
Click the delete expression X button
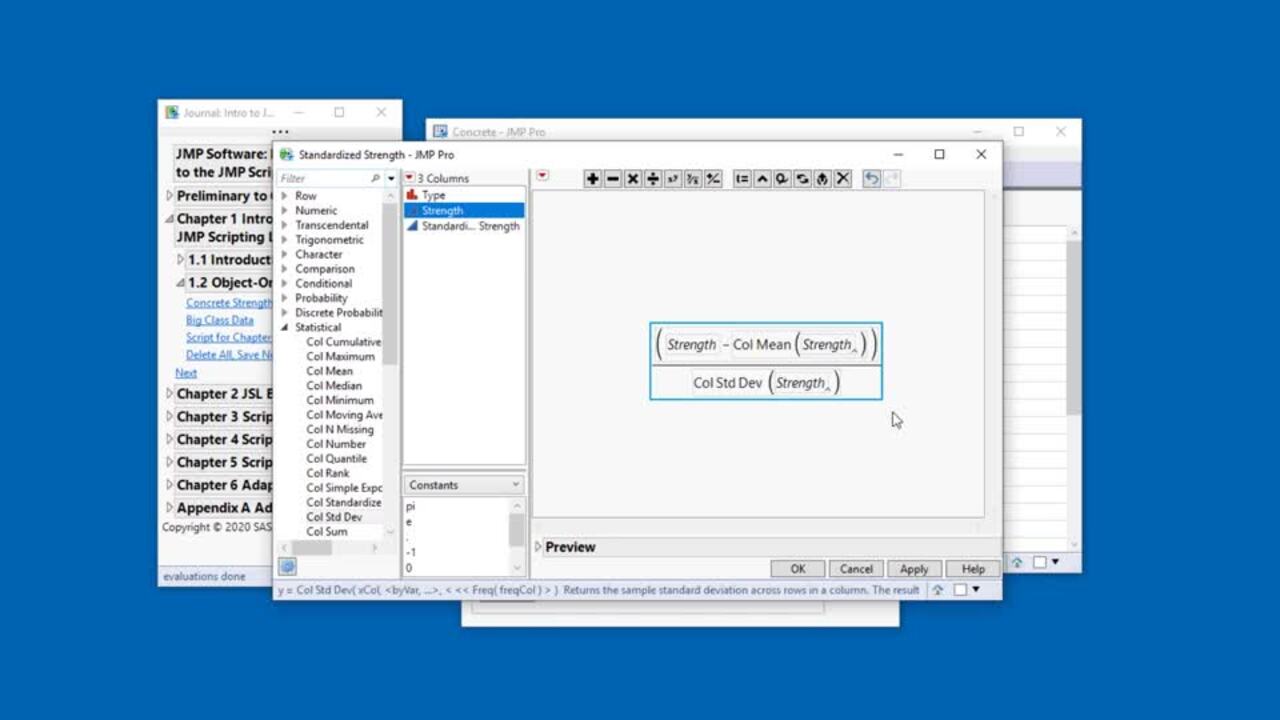pos(842,179)
